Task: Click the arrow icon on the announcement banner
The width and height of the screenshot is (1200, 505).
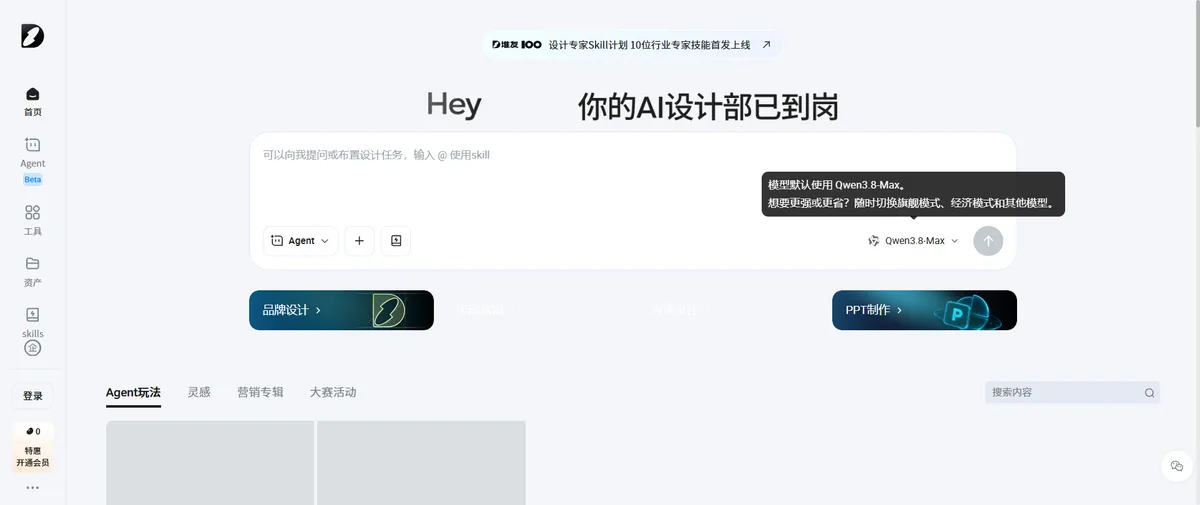Action: [x=766, y=45]
